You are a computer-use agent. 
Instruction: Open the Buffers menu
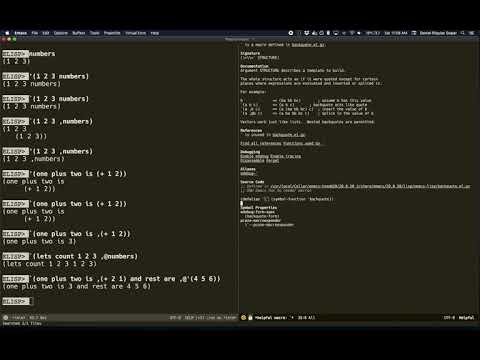tap(79, 33)
